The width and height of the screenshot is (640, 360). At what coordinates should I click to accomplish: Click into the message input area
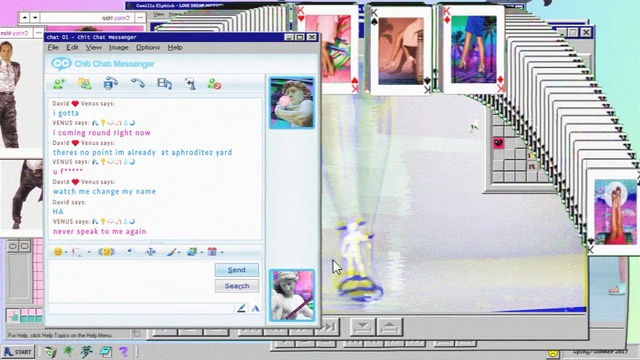(131, 281)
